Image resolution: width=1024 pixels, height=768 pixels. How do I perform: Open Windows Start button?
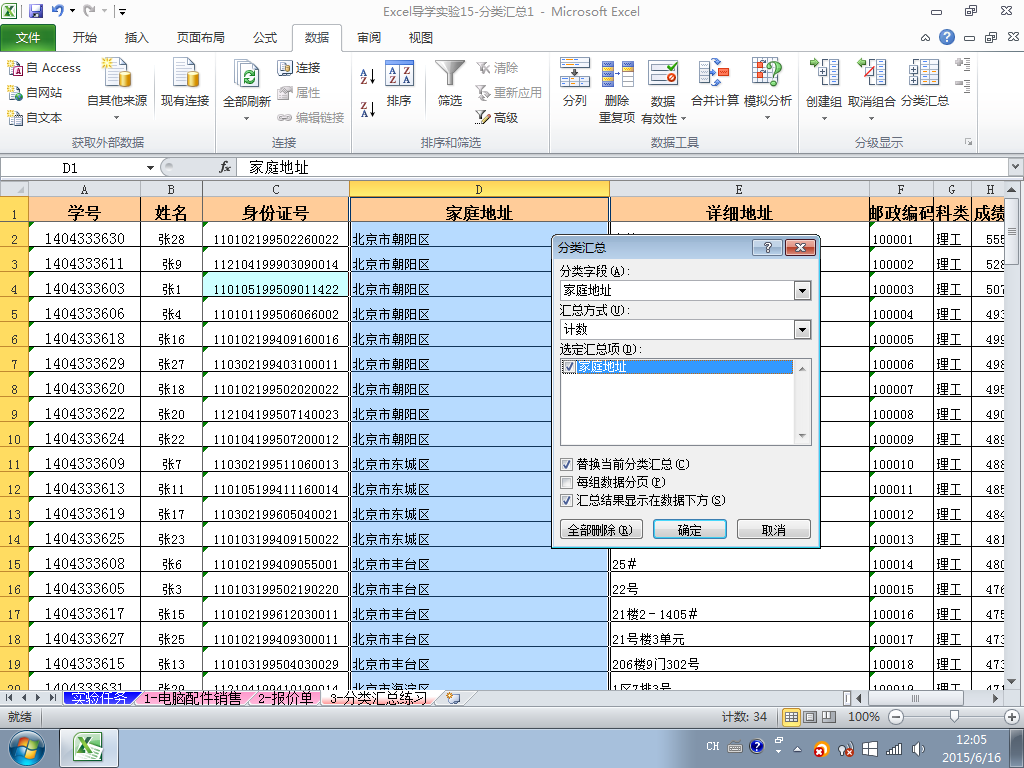(x=27, y=748)
